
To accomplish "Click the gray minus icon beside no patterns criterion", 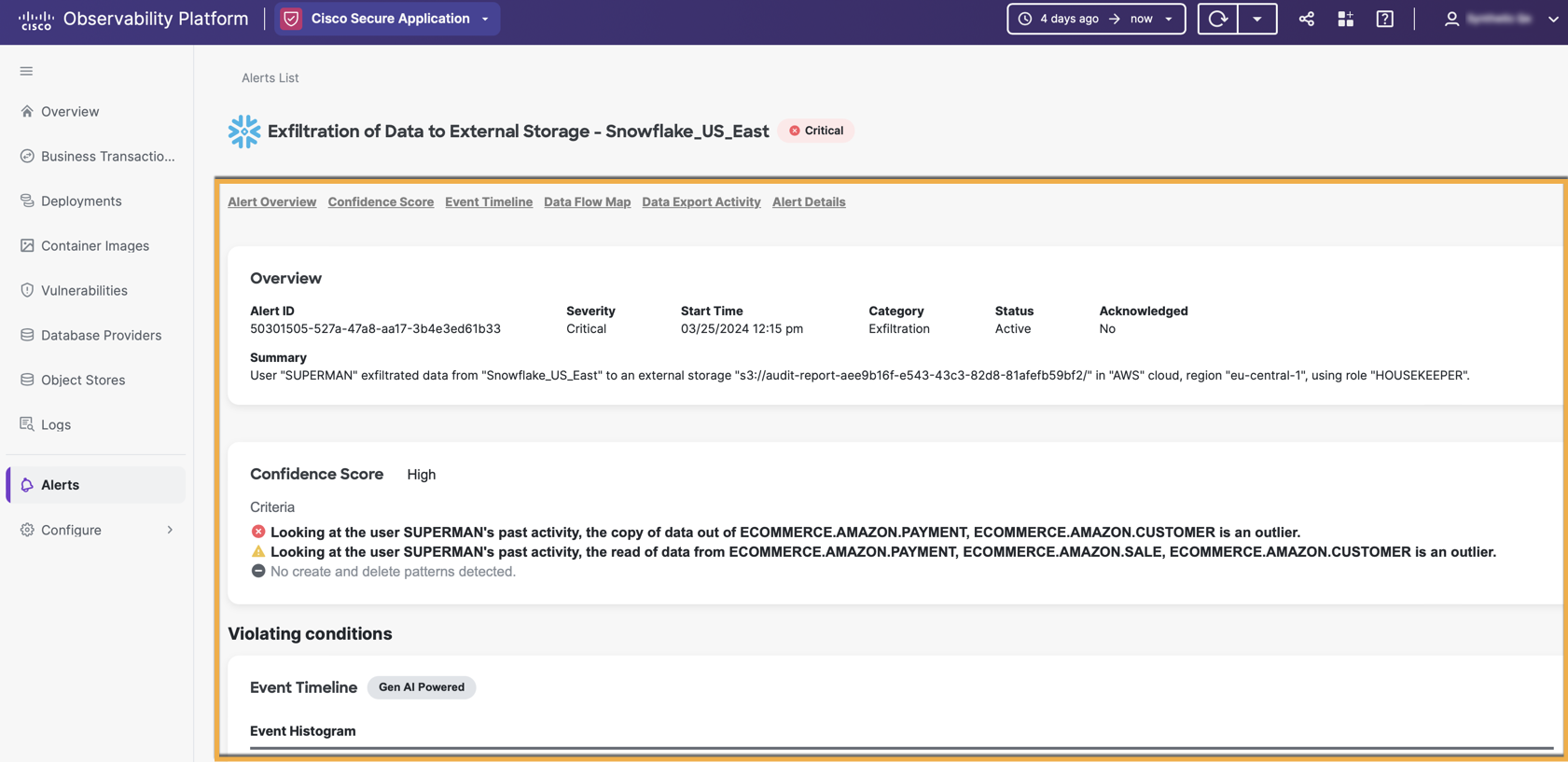I will tap(258, 571).
